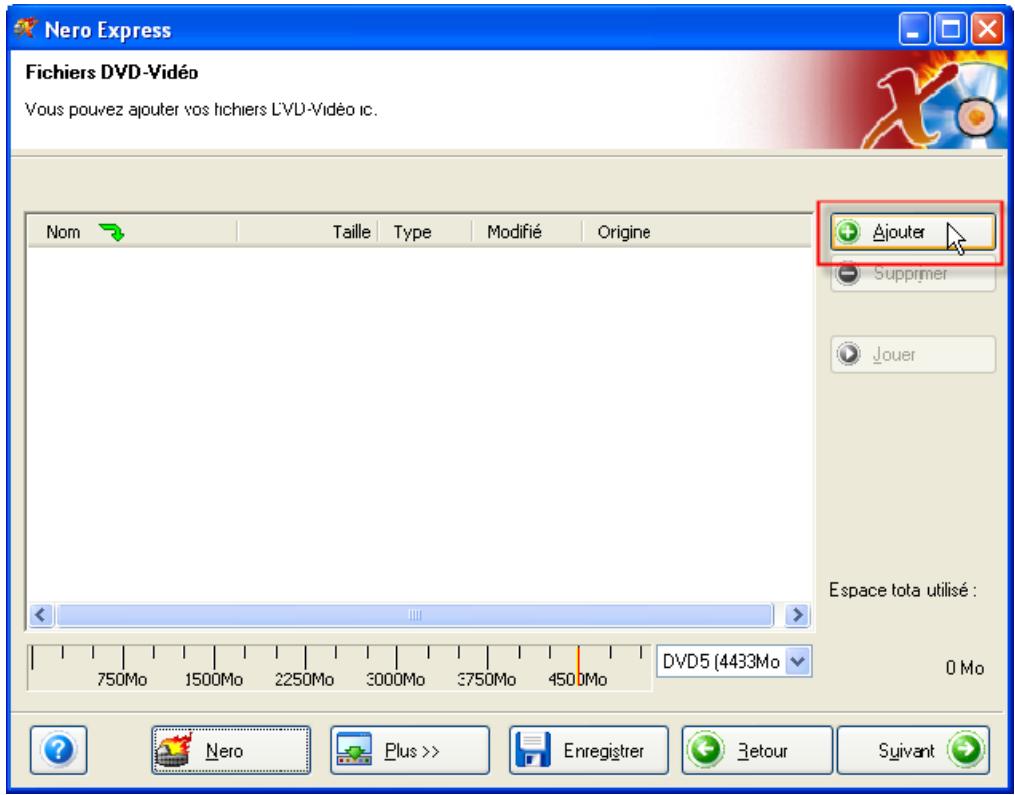
Task: Click the Jouer play button
Action: [x=912, y=354]
